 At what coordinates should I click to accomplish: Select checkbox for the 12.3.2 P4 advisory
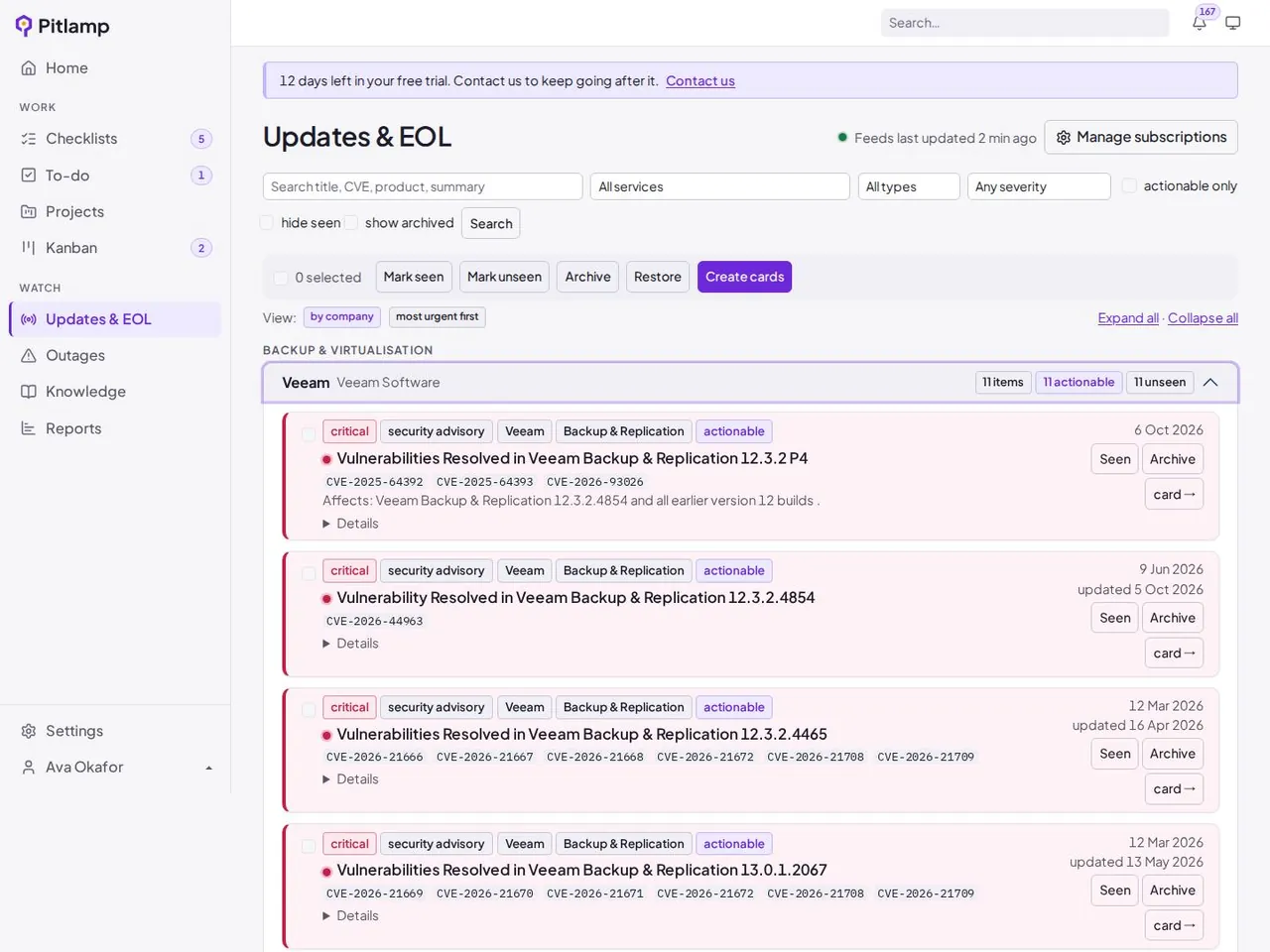click(x=309, y=433)
